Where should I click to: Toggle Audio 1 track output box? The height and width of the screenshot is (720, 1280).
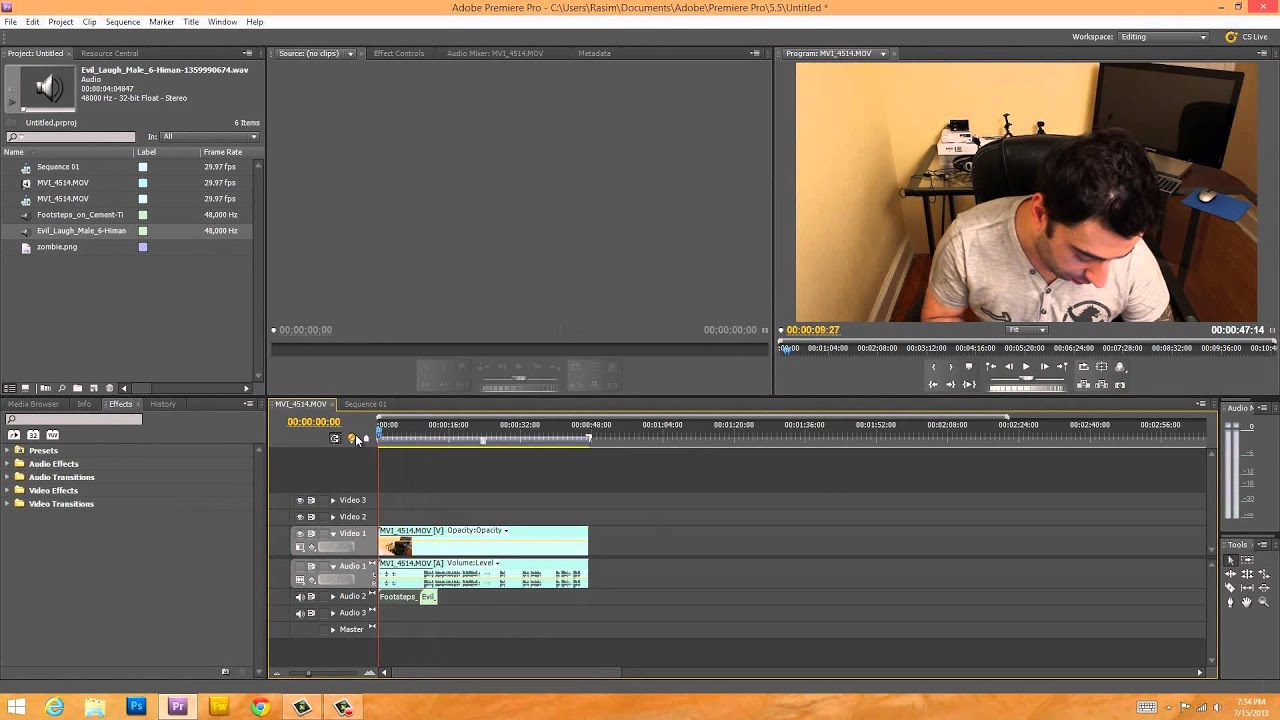tap(299, 566)
